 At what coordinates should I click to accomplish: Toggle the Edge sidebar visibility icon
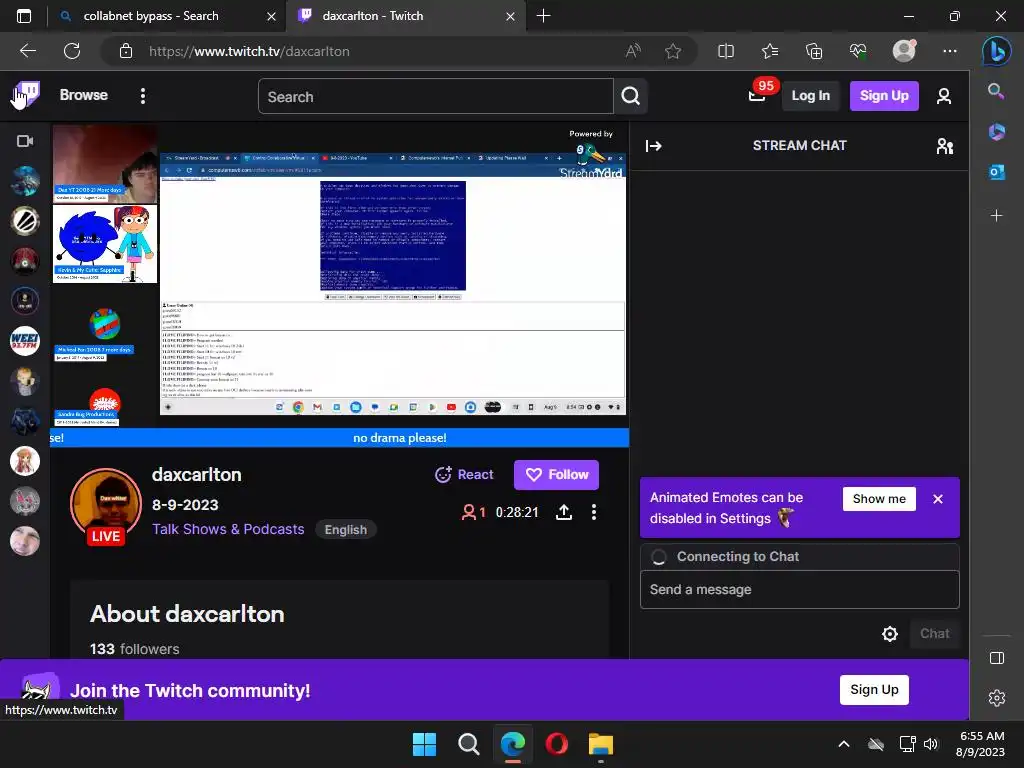coord(997,658)
